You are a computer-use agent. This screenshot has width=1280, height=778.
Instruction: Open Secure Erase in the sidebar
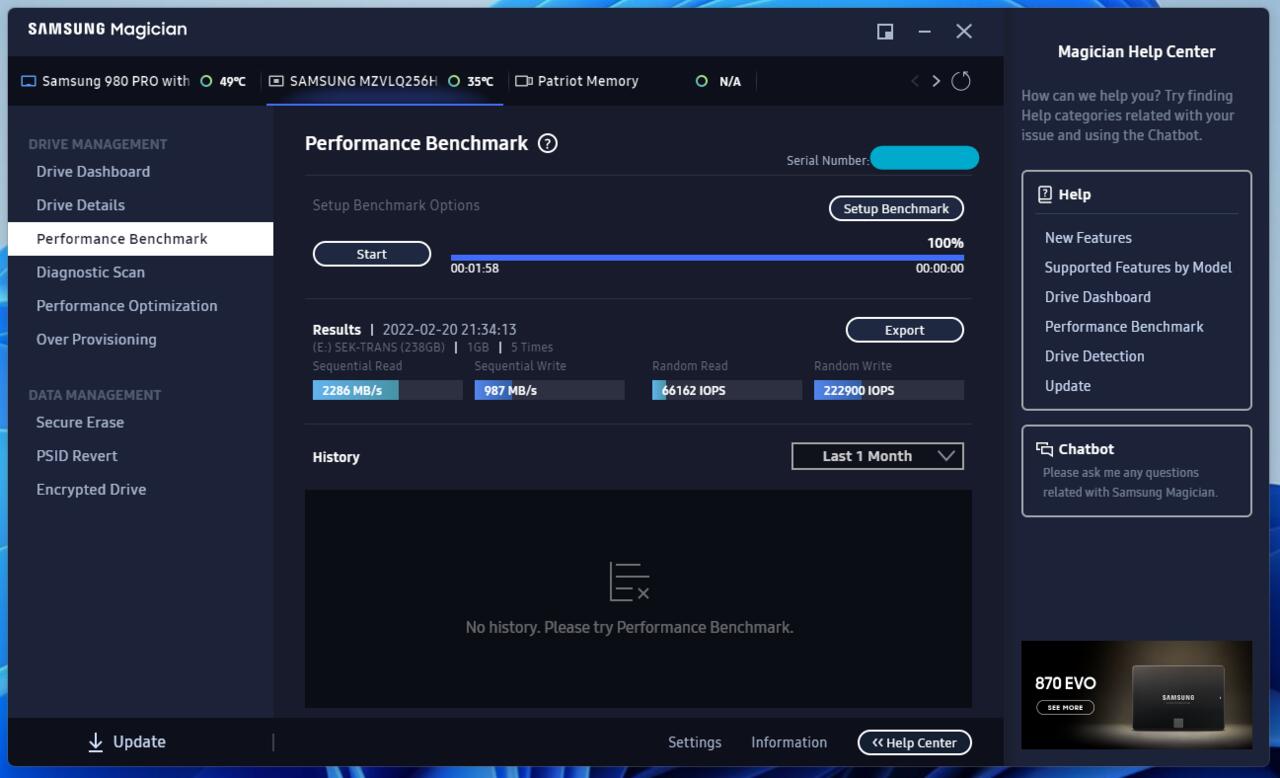point(80,422)
